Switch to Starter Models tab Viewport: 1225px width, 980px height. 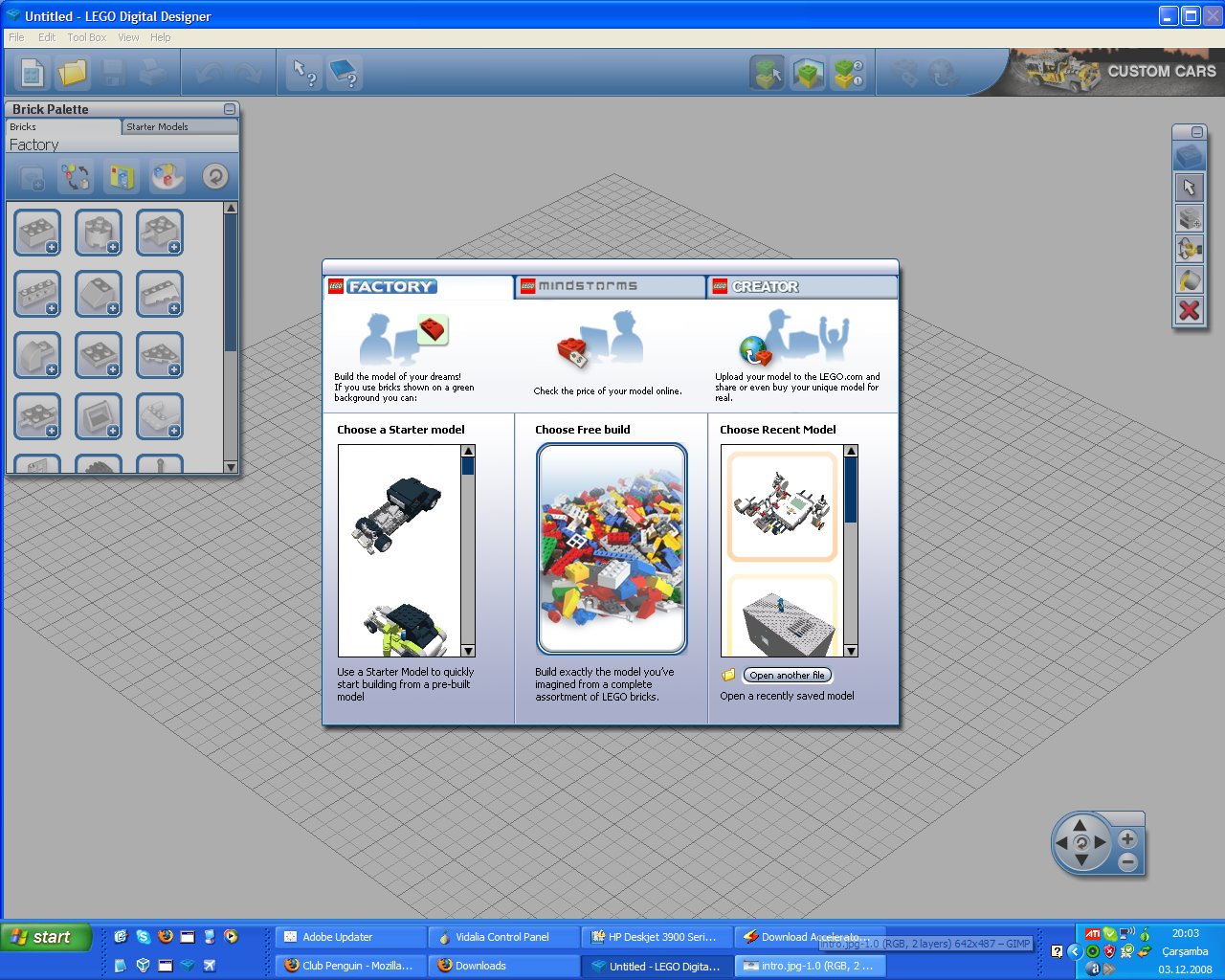click(180, 126)
